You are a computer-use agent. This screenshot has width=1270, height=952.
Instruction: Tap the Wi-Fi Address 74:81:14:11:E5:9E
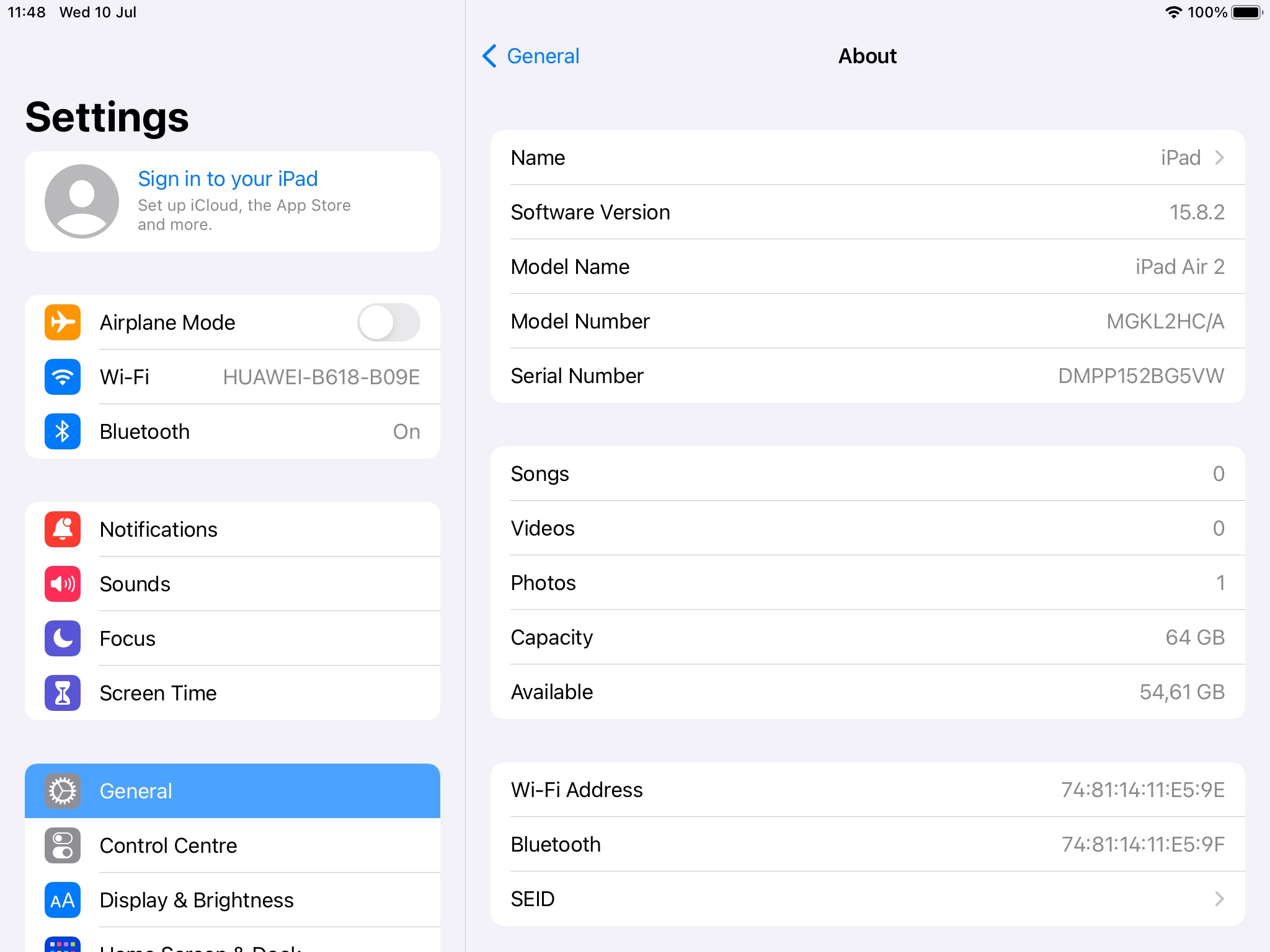click(1143, 790)
